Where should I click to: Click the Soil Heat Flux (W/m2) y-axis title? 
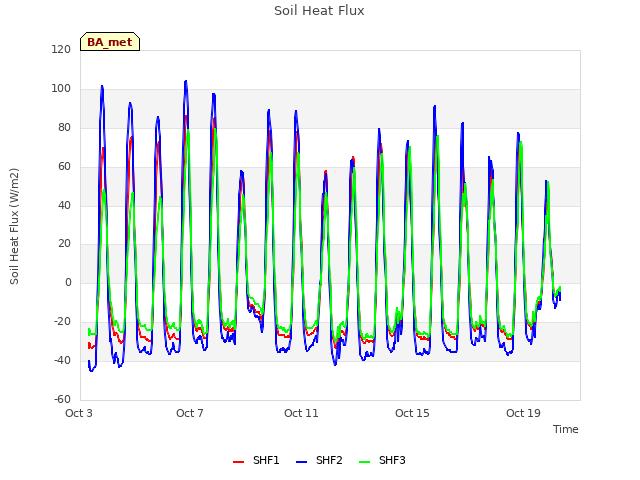(14, 226)
